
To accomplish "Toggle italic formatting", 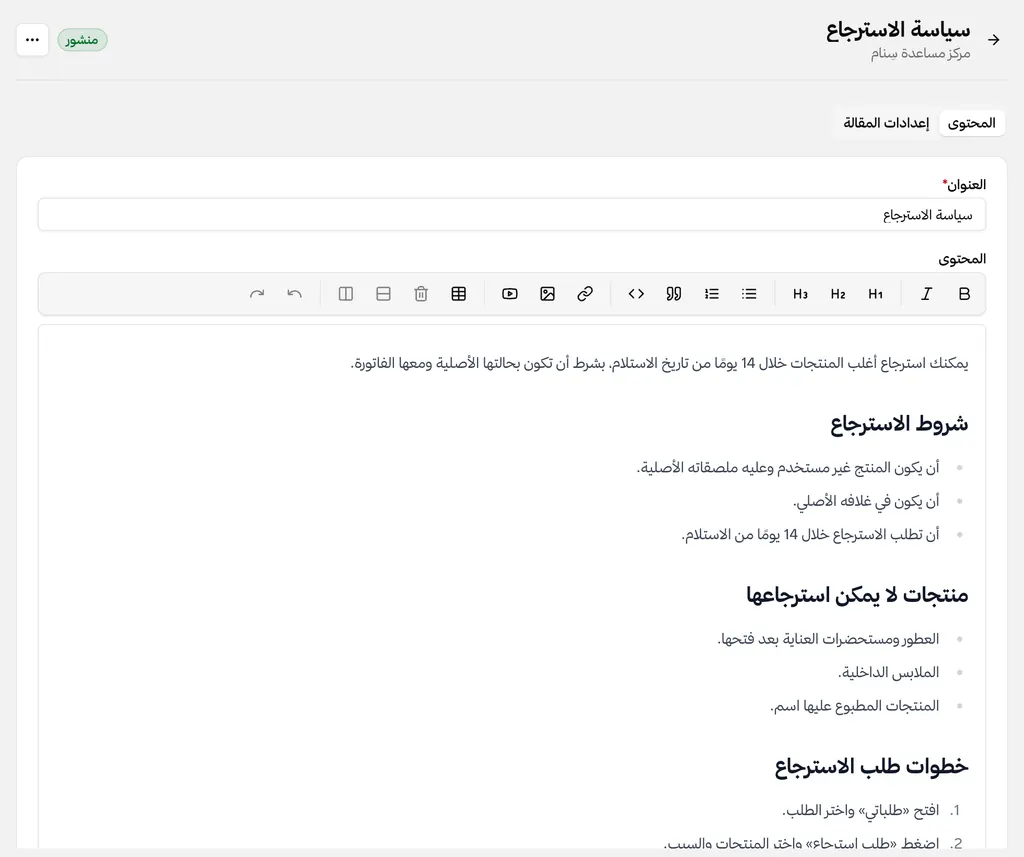I will 926,294.
